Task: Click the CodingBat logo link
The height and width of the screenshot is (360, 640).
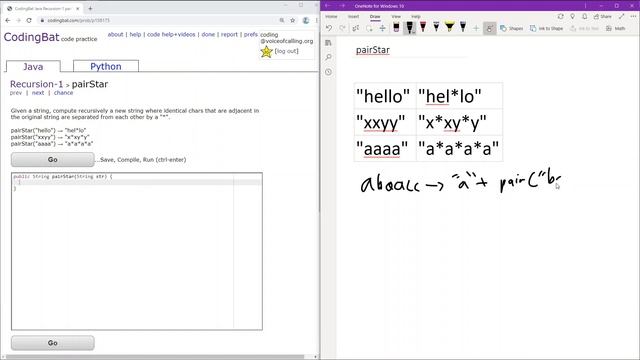Action: pos(31,37)
